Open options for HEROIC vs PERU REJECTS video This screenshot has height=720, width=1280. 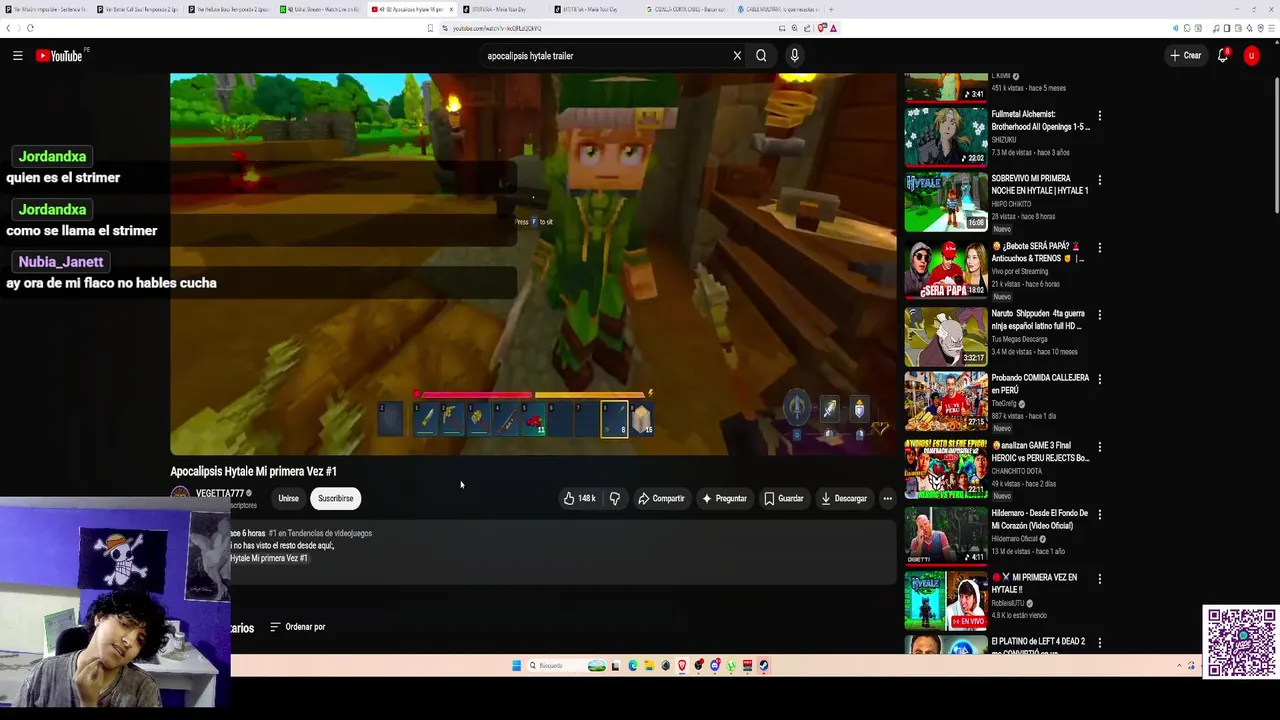click(1099, 447)
